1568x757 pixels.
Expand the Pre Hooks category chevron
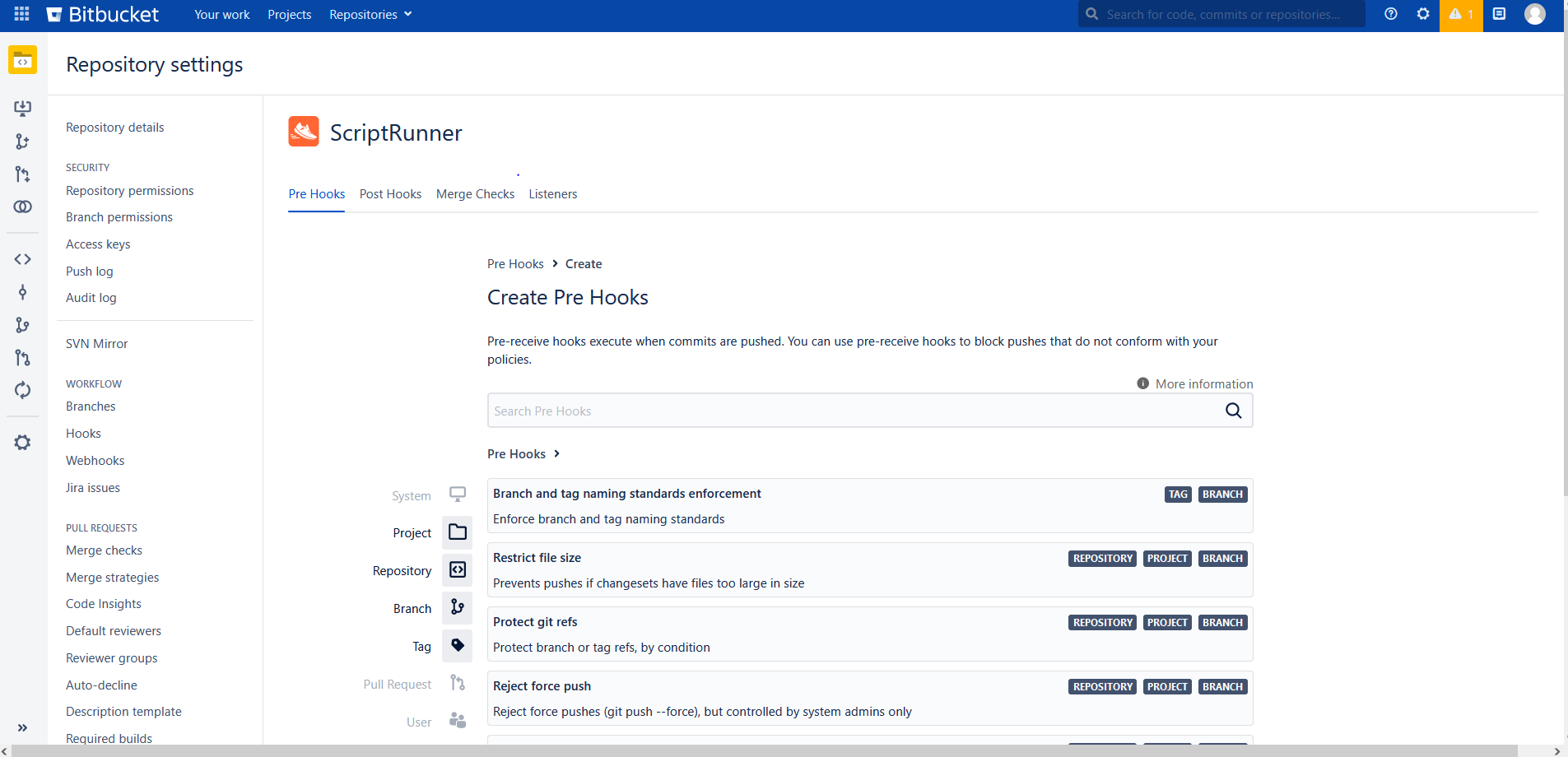point(557,453)
